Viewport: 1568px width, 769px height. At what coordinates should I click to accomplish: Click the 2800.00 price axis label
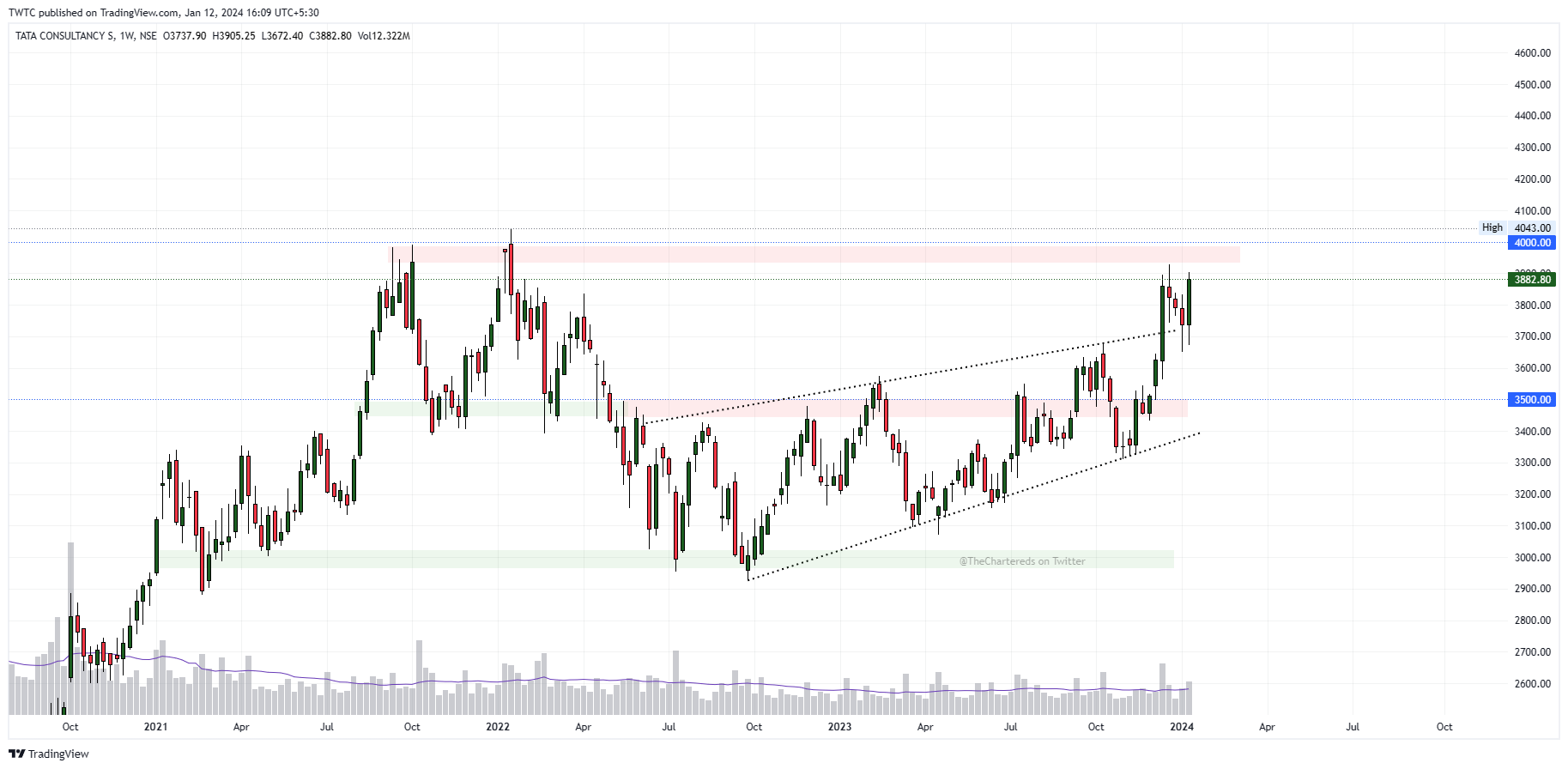tap(1532, 621)
